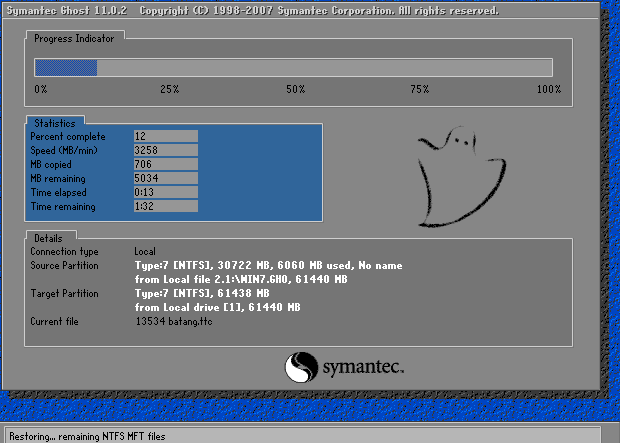Viewport: 620px width, 443px height.
Task: Click the 25% progress scale label
Action: point(170,89)
